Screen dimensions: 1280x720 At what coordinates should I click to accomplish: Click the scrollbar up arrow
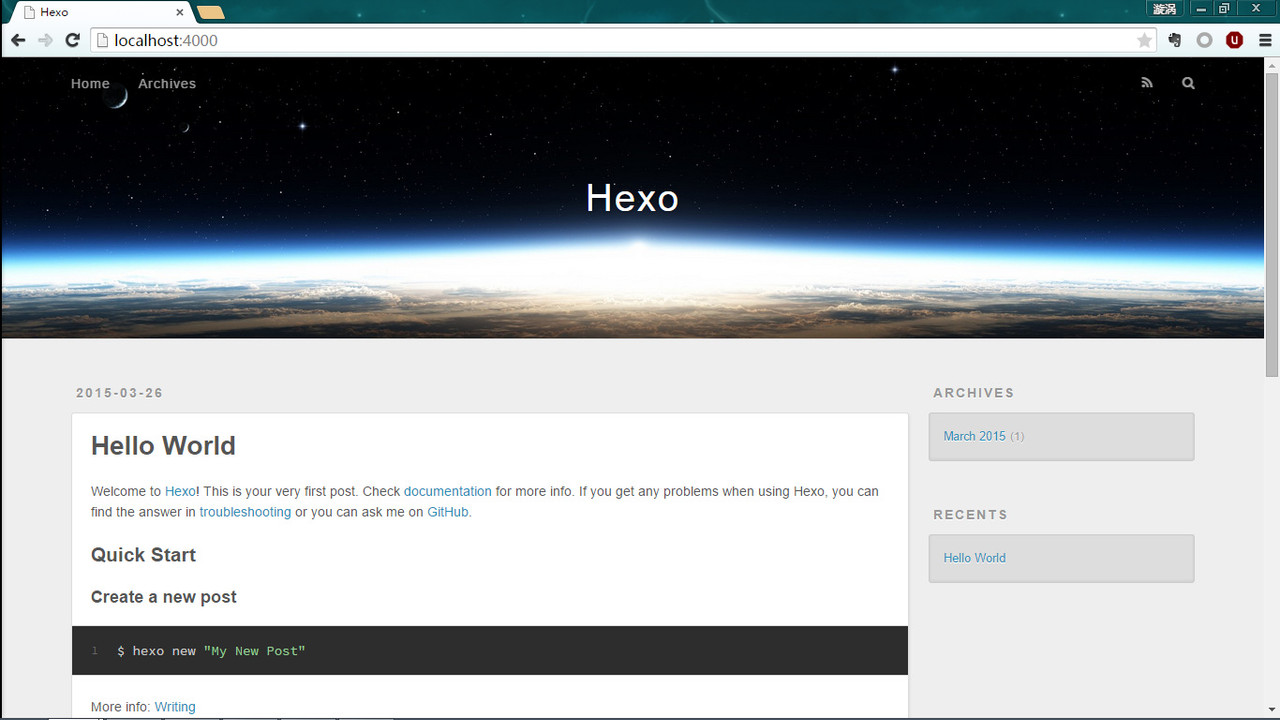tap(1271, 65)
